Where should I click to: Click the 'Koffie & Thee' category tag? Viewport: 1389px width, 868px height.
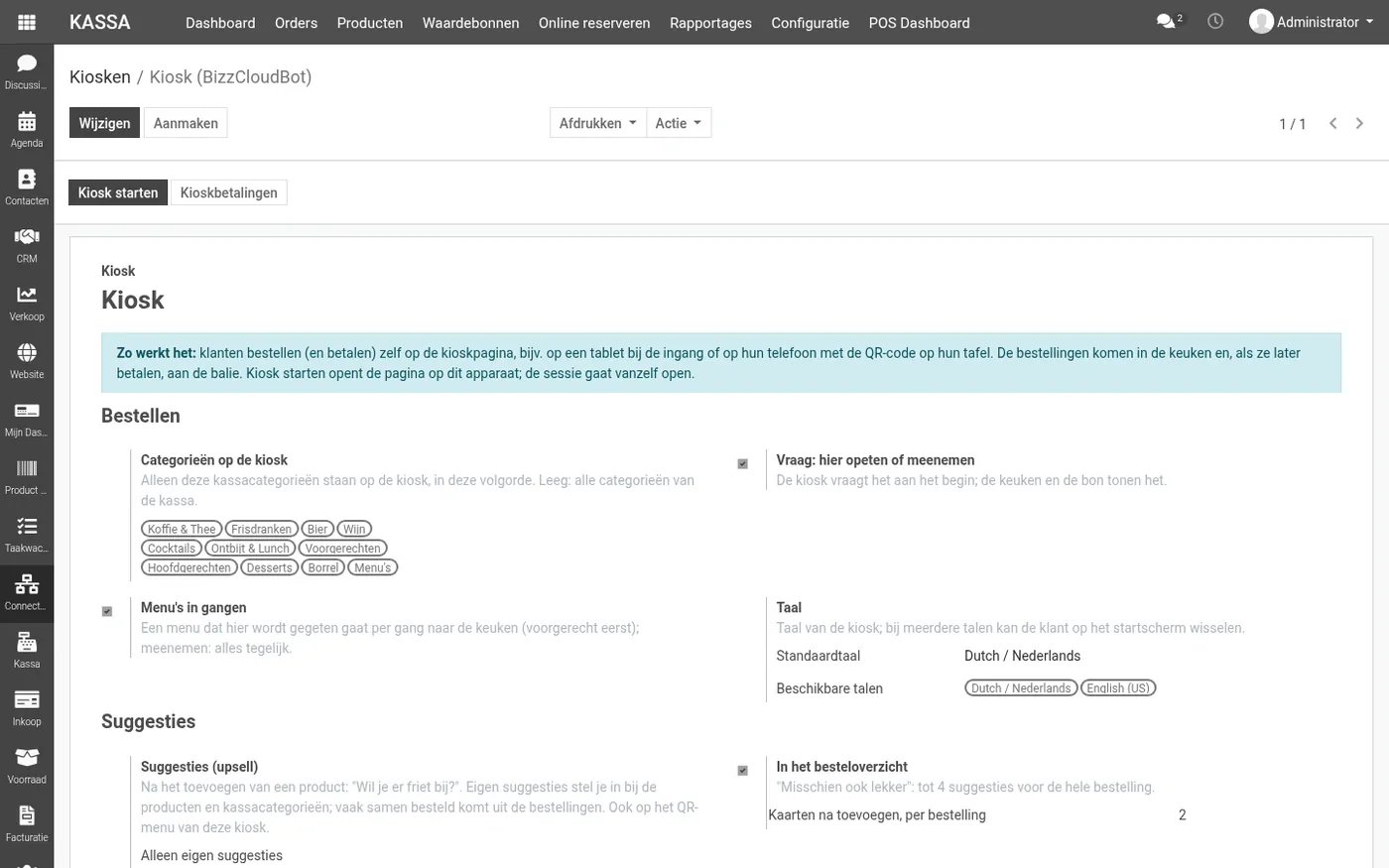pyautogui.click(x=182, y=529)
